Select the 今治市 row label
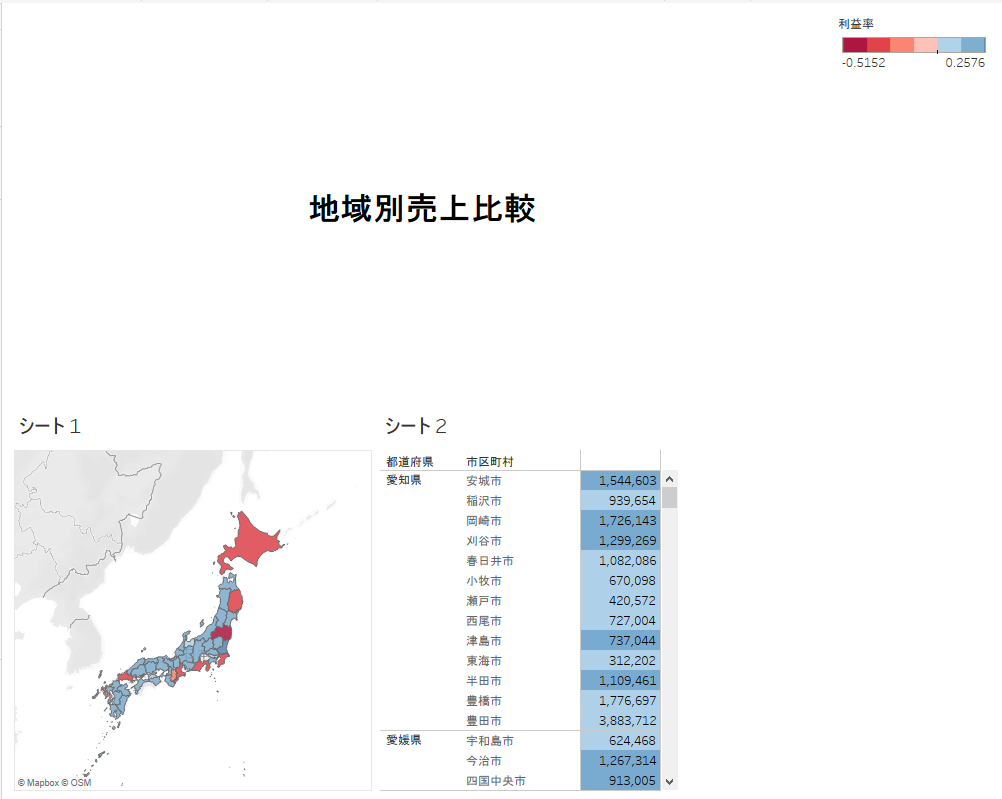This screenshot has width=1002, height=799. point(484,761)
